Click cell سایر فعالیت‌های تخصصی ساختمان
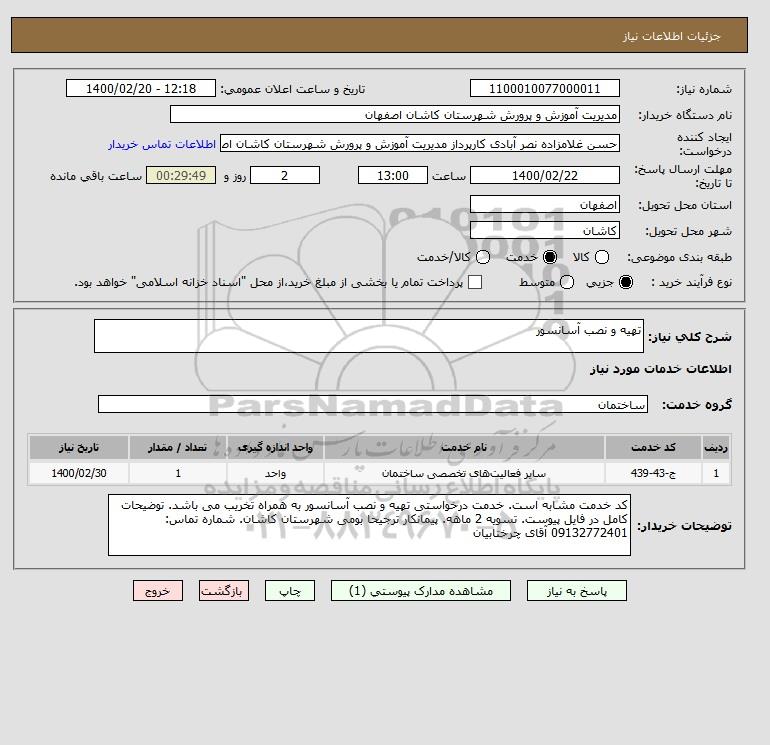Image resolution: width=770 pixels, height=745 pixels. 464,473
